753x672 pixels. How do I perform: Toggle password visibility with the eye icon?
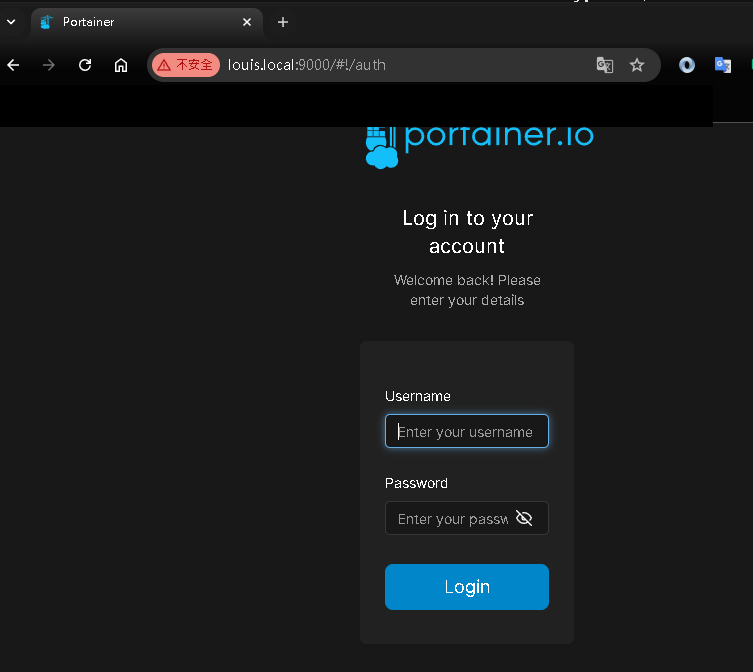point(524,518)
